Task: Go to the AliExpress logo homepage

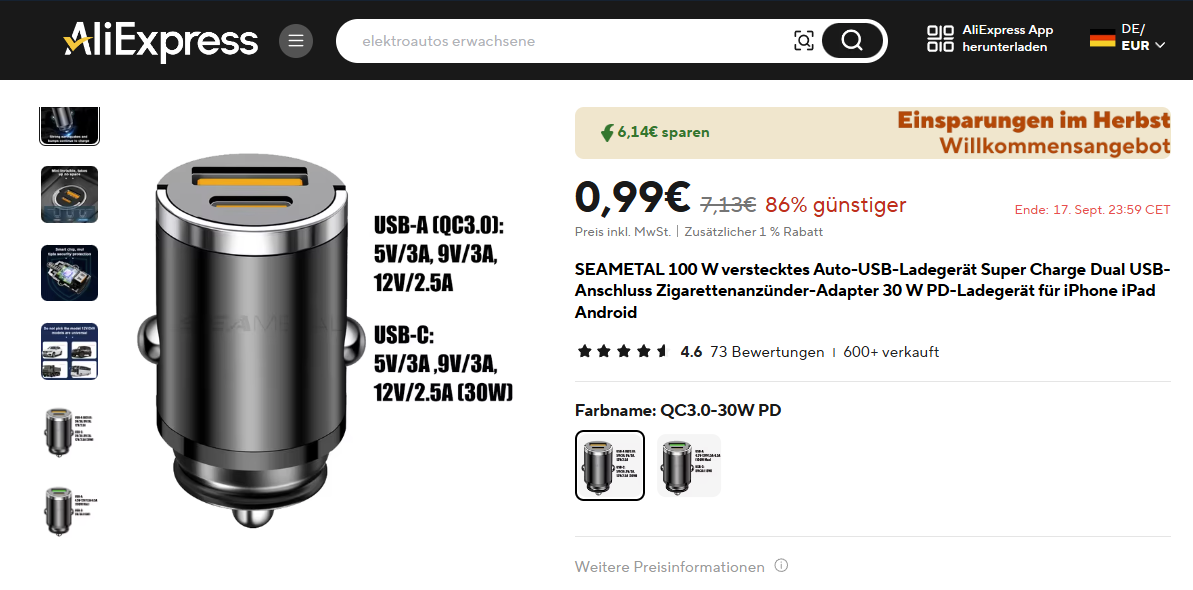Action: point(161,40)
